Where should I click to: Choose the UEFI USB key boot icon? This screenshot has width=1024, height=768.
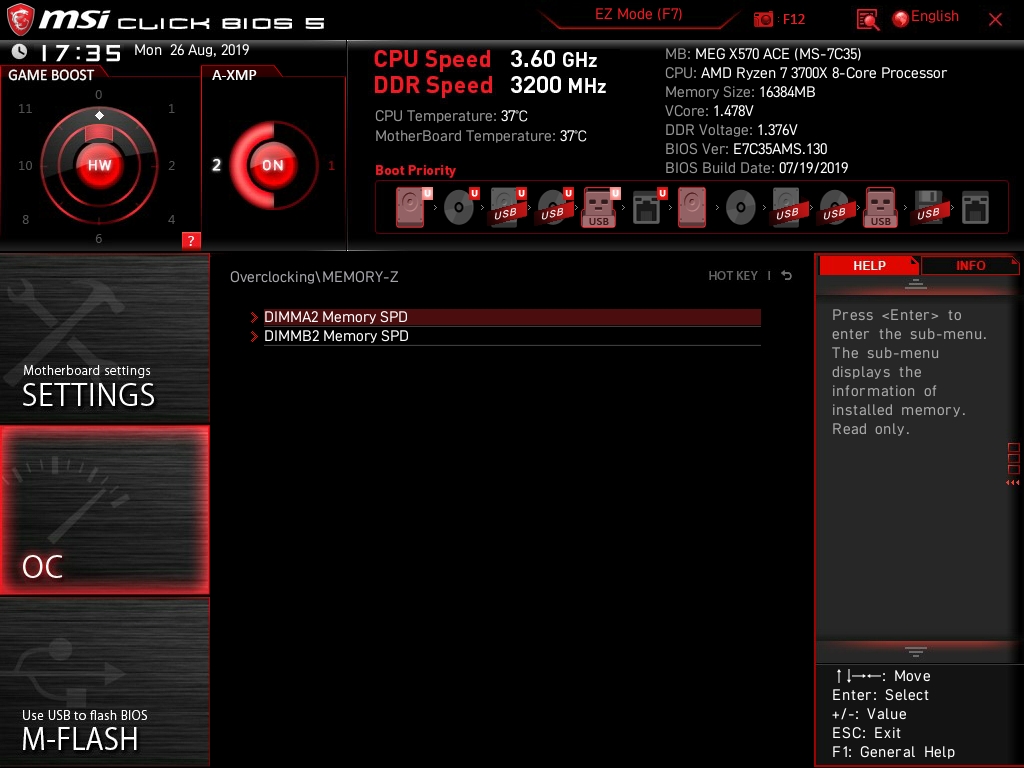[600, 207]
